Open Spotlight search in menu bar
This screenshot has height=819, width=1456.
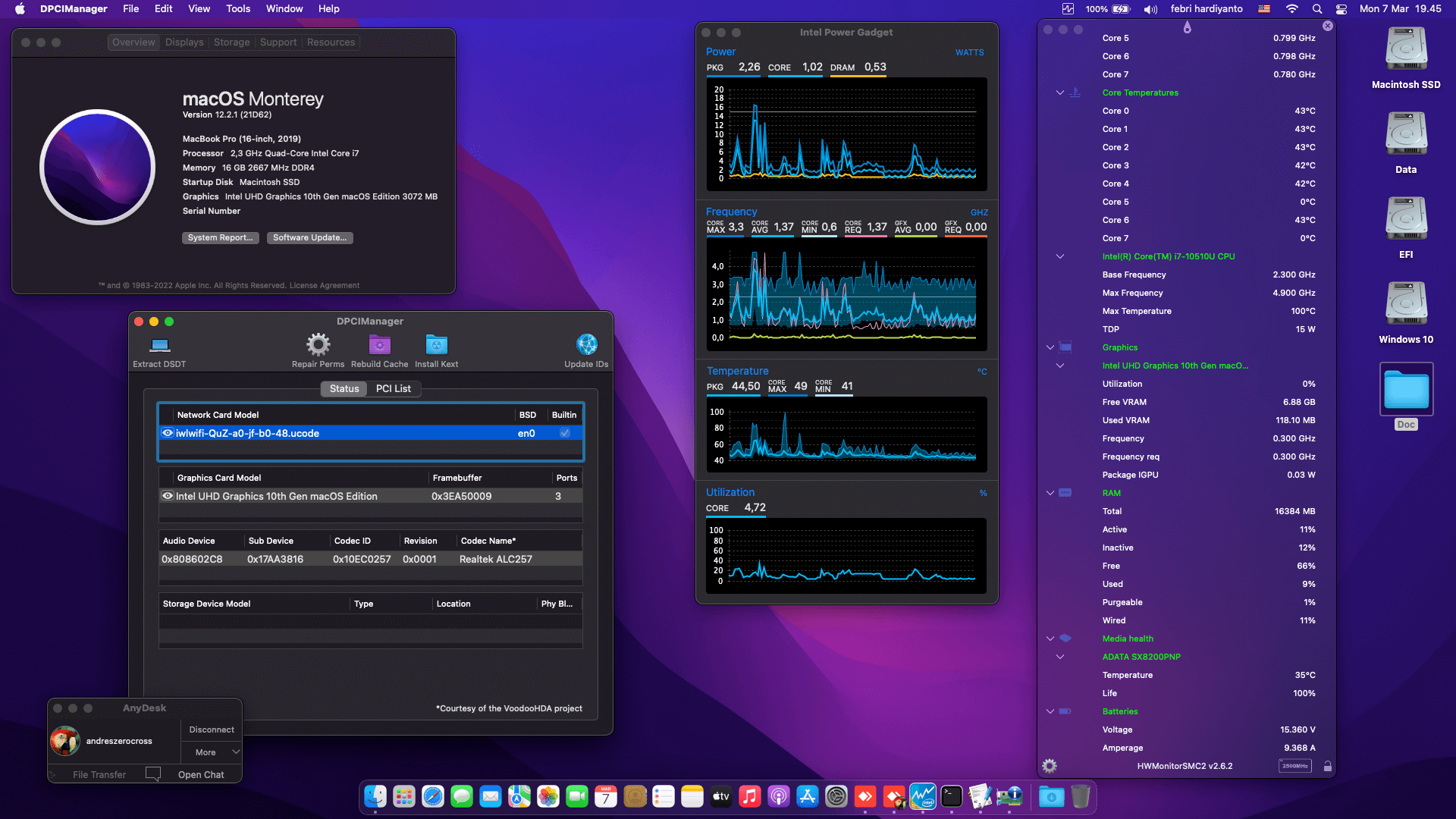[1317, 9]
